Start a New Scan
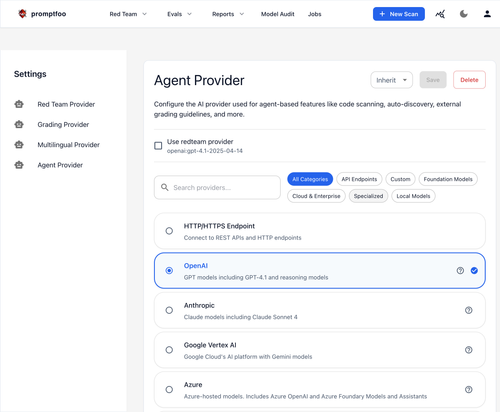This screenshot has width=500, height=412. pos(399,14)
